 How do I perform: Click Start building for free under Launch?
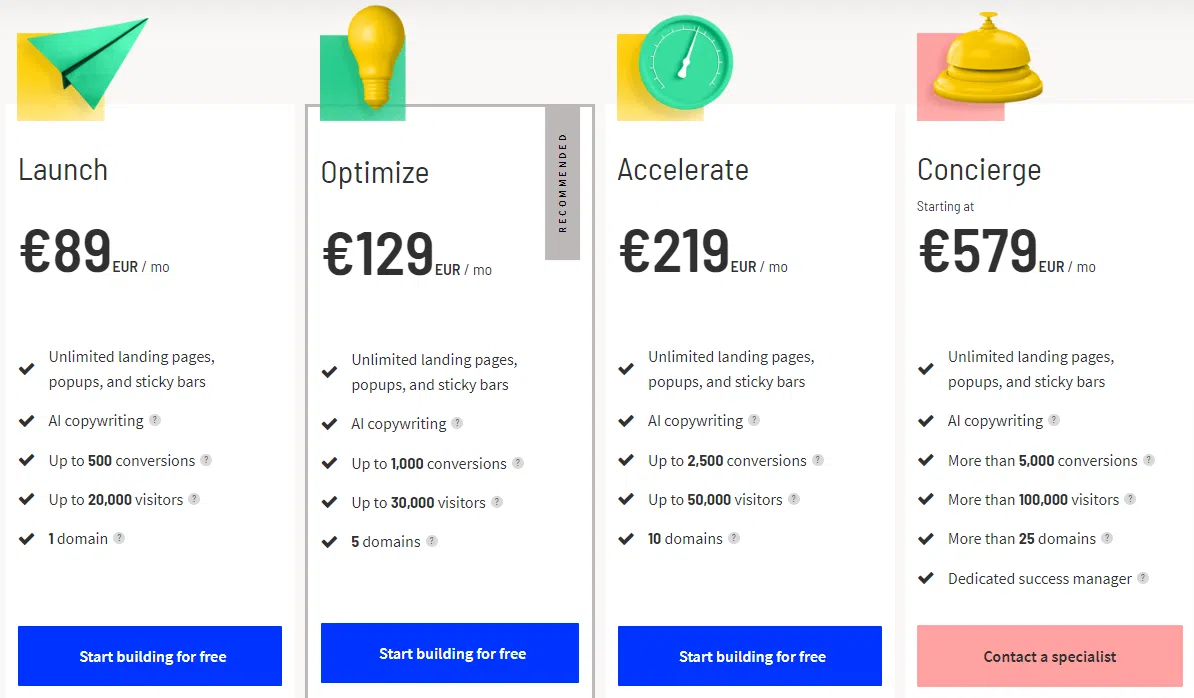click(x=149, y=656)
